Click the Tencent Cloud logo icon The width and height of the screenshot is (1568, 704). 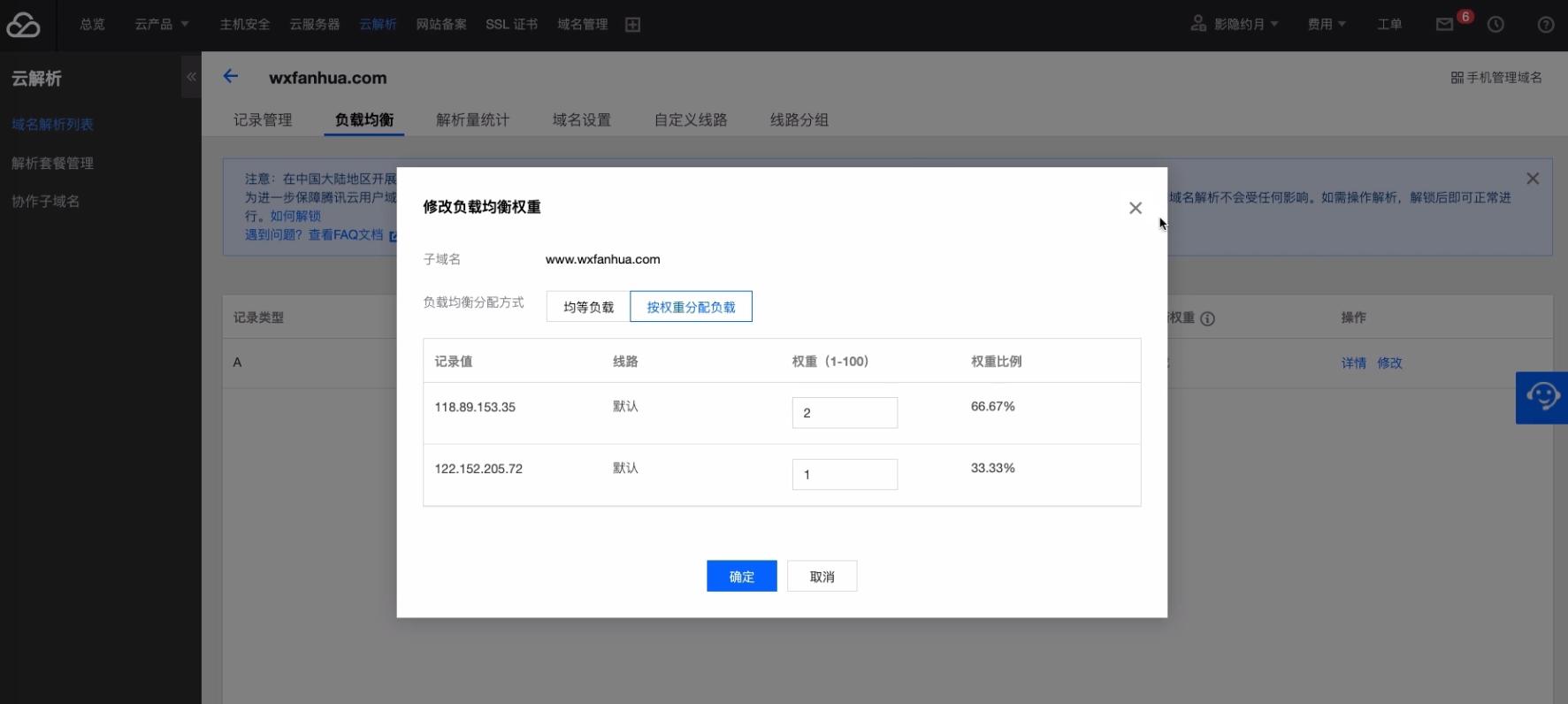click(x=23, y=25)
